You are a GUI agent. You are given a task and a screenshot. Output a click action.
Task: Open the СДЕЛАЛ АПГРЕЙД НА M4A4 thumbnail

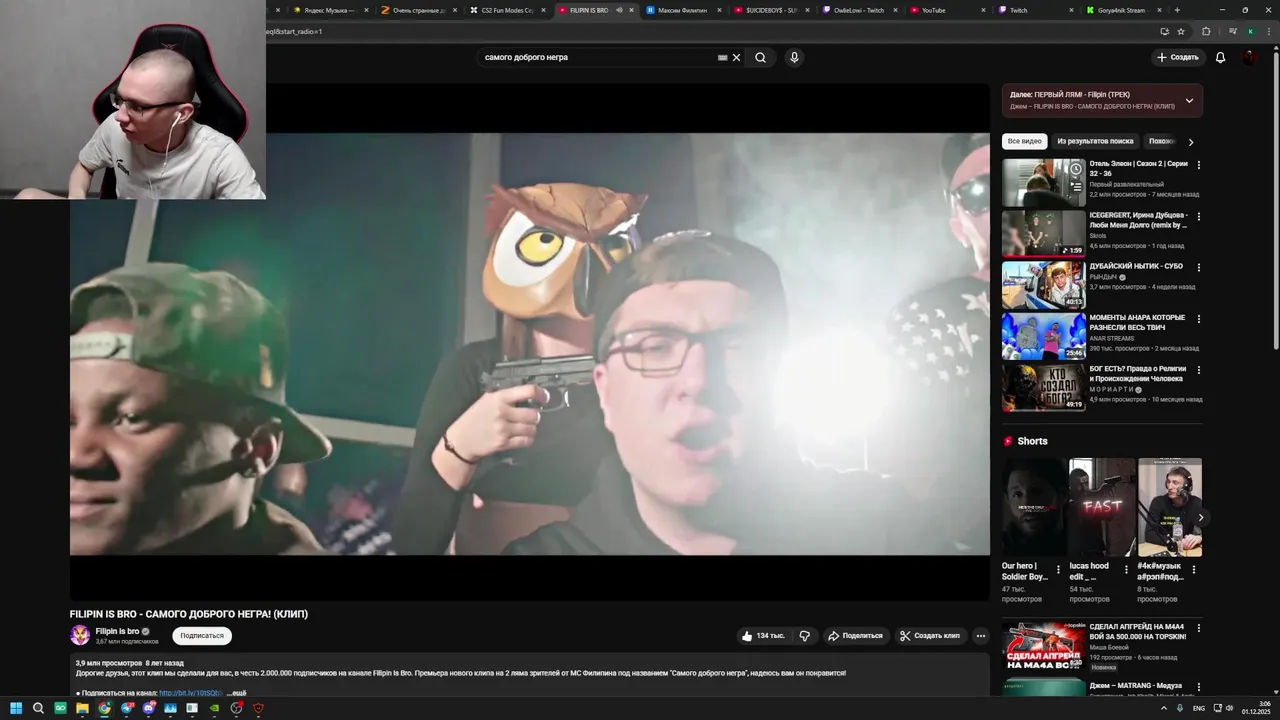click(x=1044, y=646)
